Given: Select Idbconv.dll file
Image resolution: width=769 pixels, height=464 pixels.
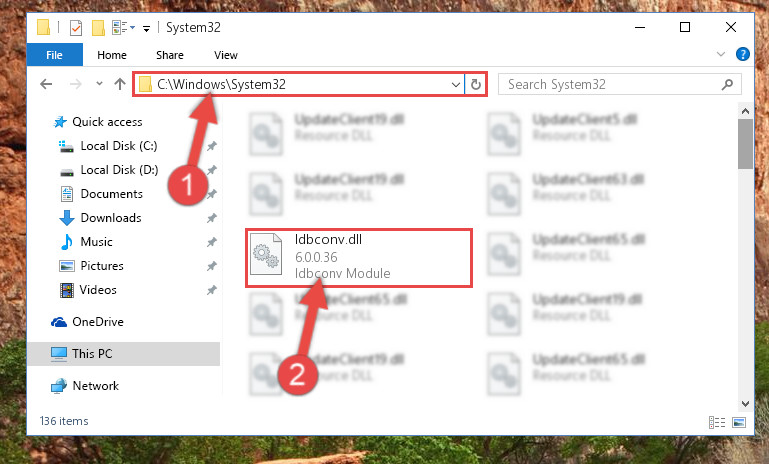Looking at the screenshot, I should point(359,258).
